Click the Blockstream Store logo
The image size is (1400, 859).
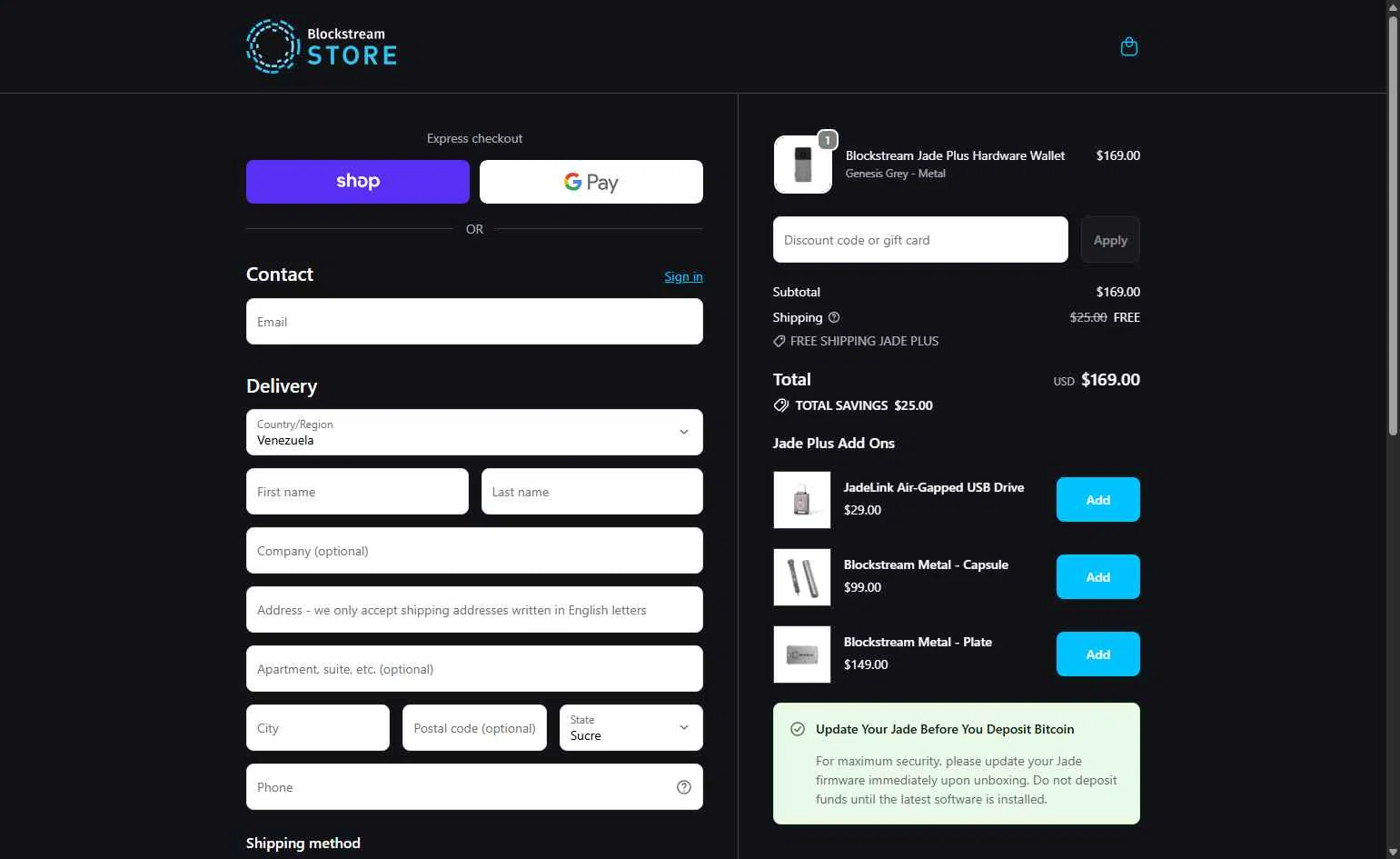(x=322, y=46)
